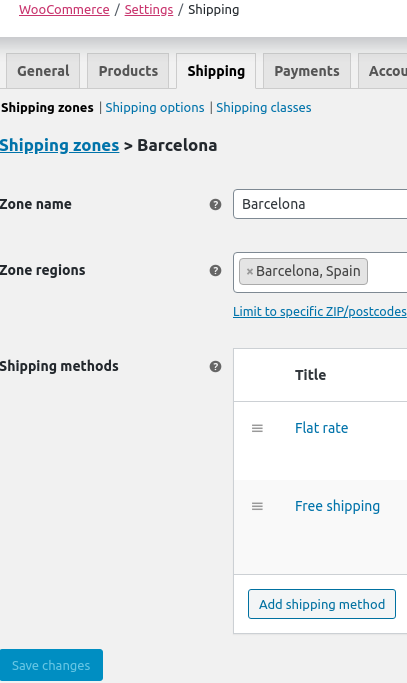
Task: Focus the Zone name input field
Action: click(x=320, y=204)
